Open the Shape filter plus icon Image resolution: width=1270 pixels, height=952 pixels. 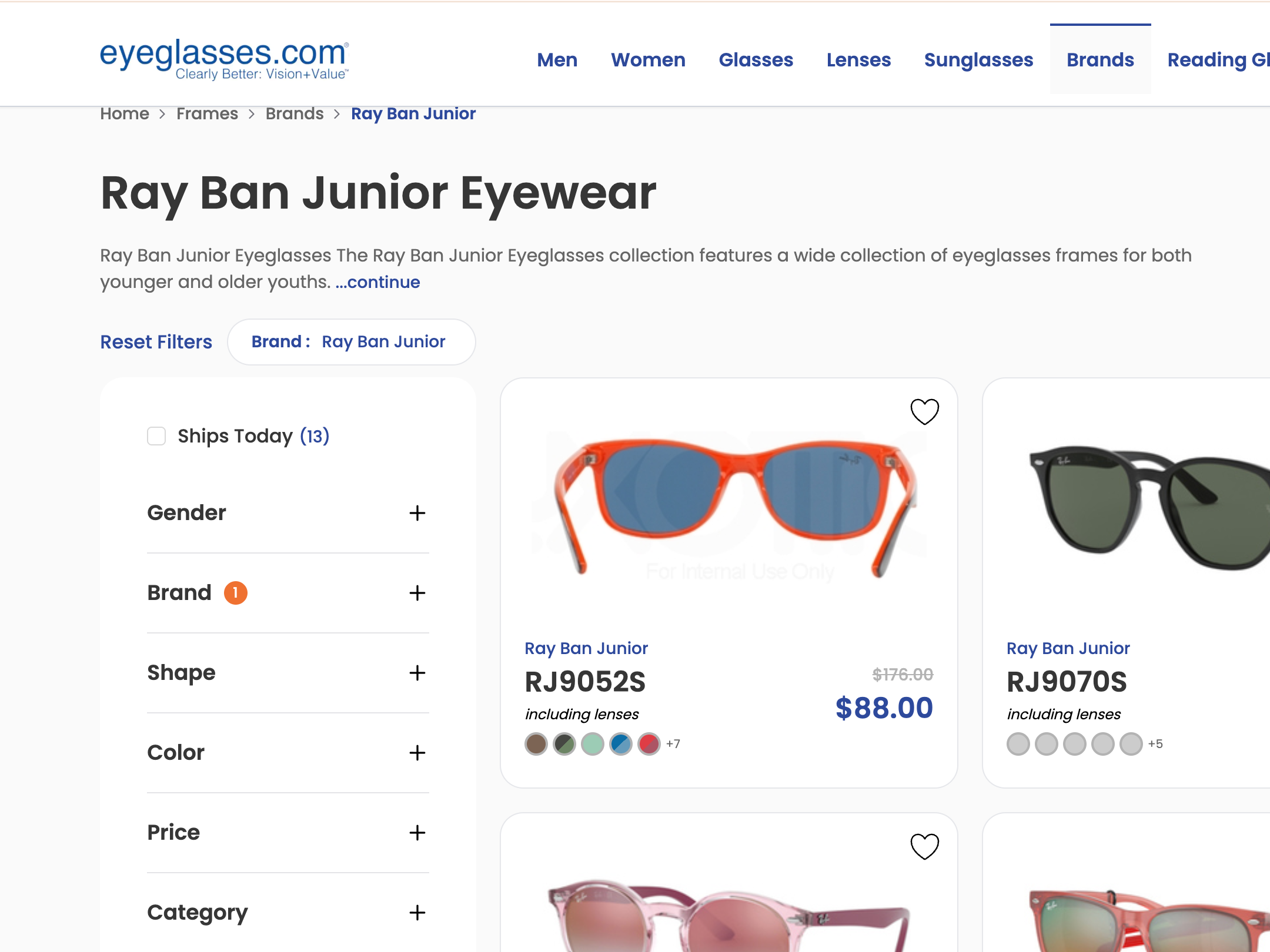pos(417,673)
